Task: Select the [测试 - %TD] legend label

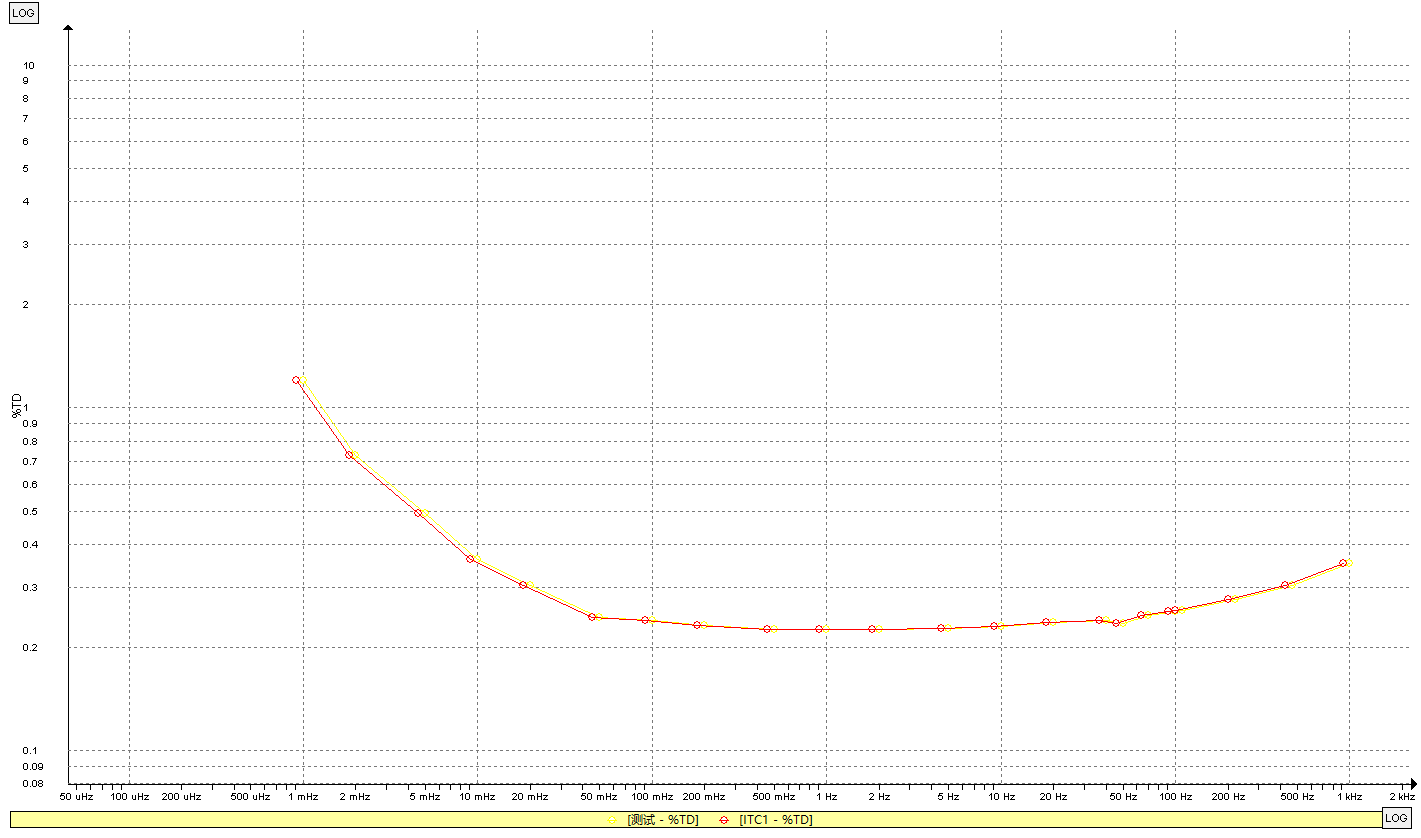Action: [x=662, y=820]
